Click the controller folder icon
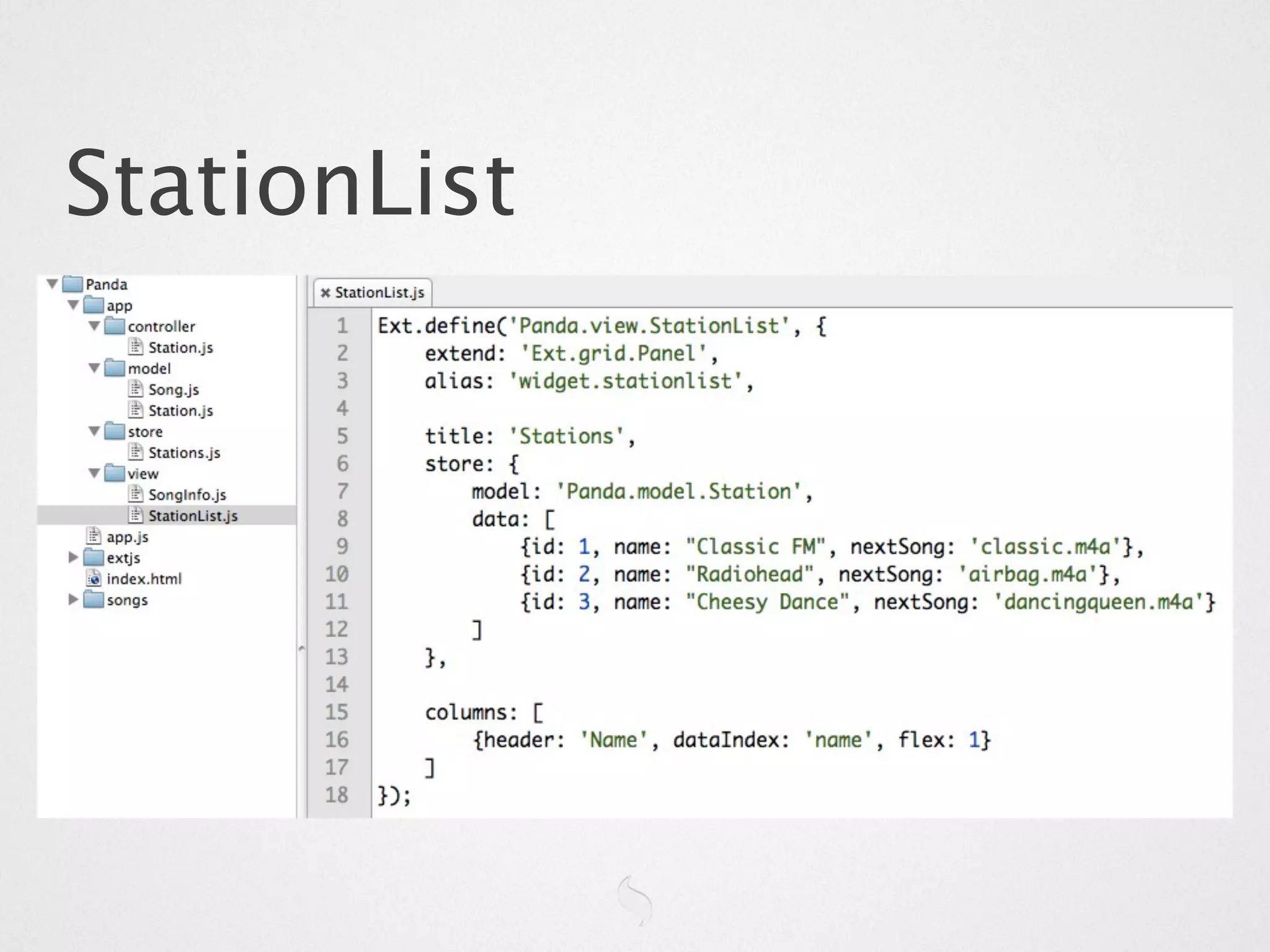The width and height of the screenshot is (1270, 952). click(x=115, y=326)
